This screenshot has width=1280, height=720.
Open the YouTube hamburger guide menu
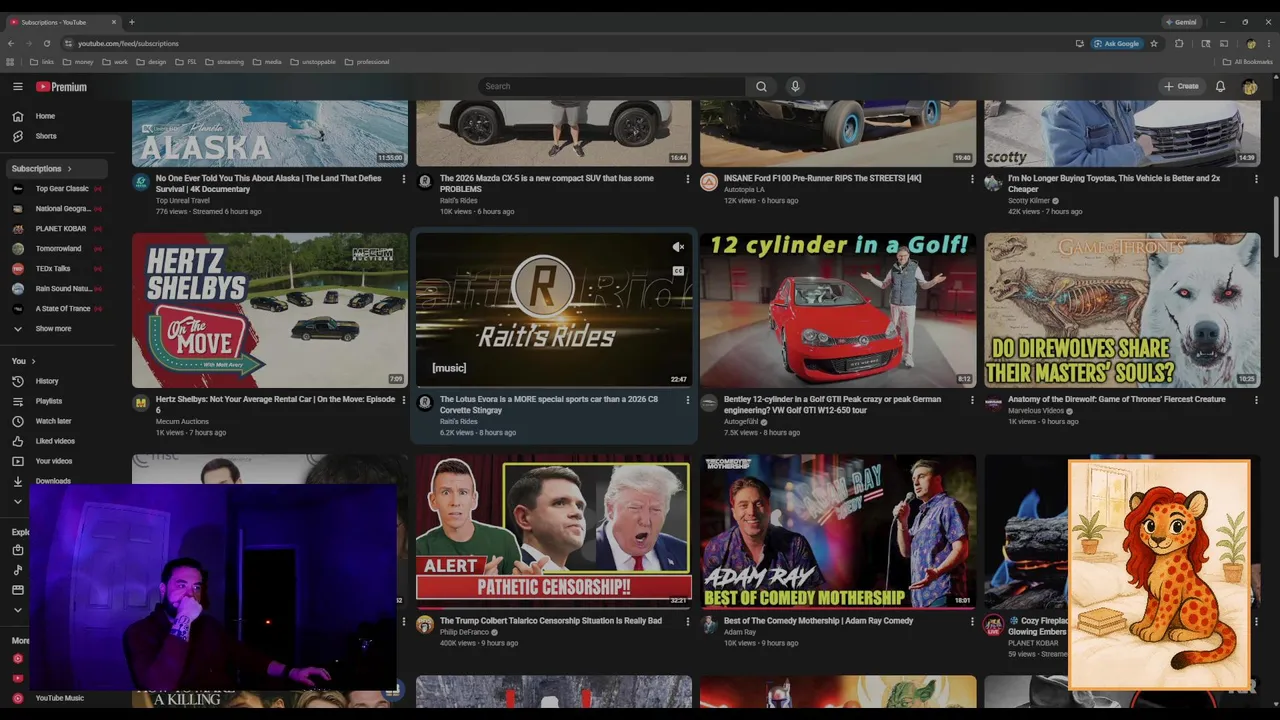(17, 87)
